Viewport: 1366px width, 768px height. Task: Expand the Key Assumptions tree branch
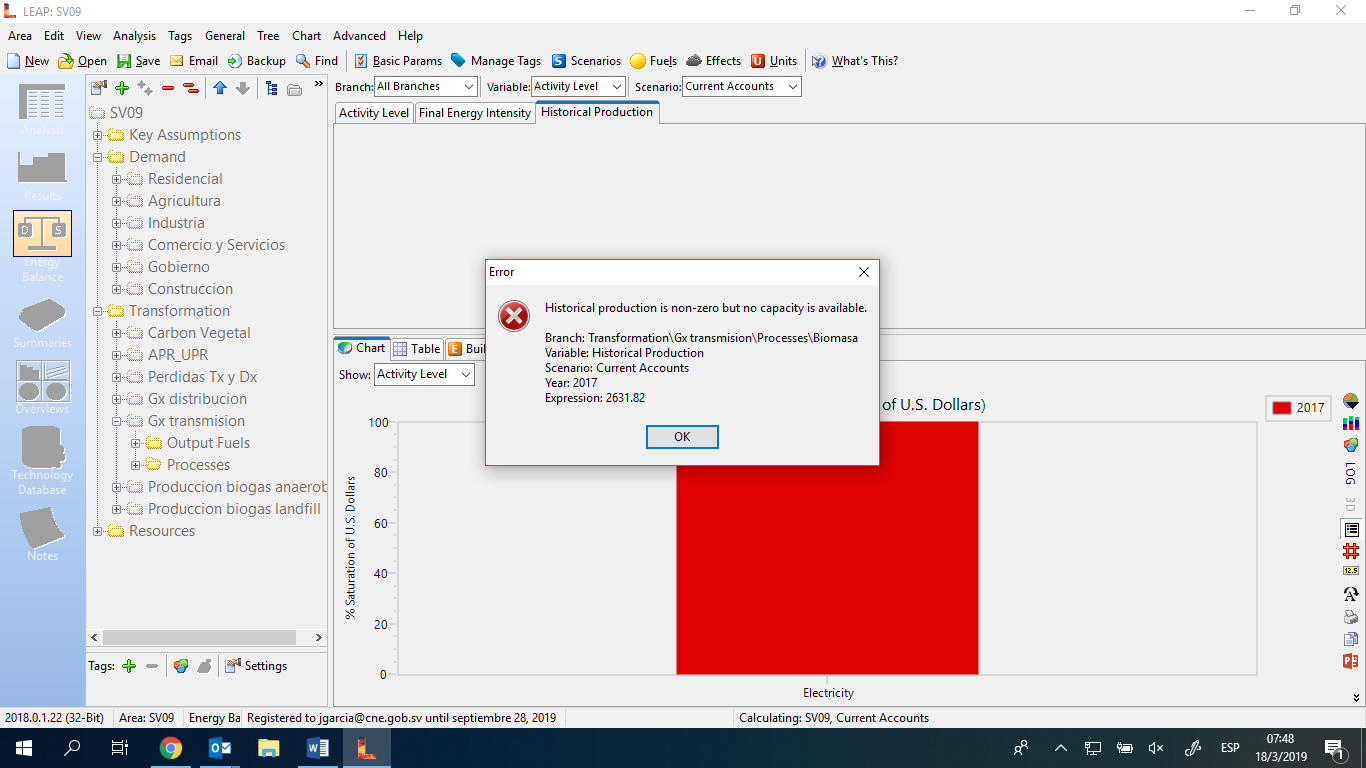pyautogui.click(x=97, y=135)
